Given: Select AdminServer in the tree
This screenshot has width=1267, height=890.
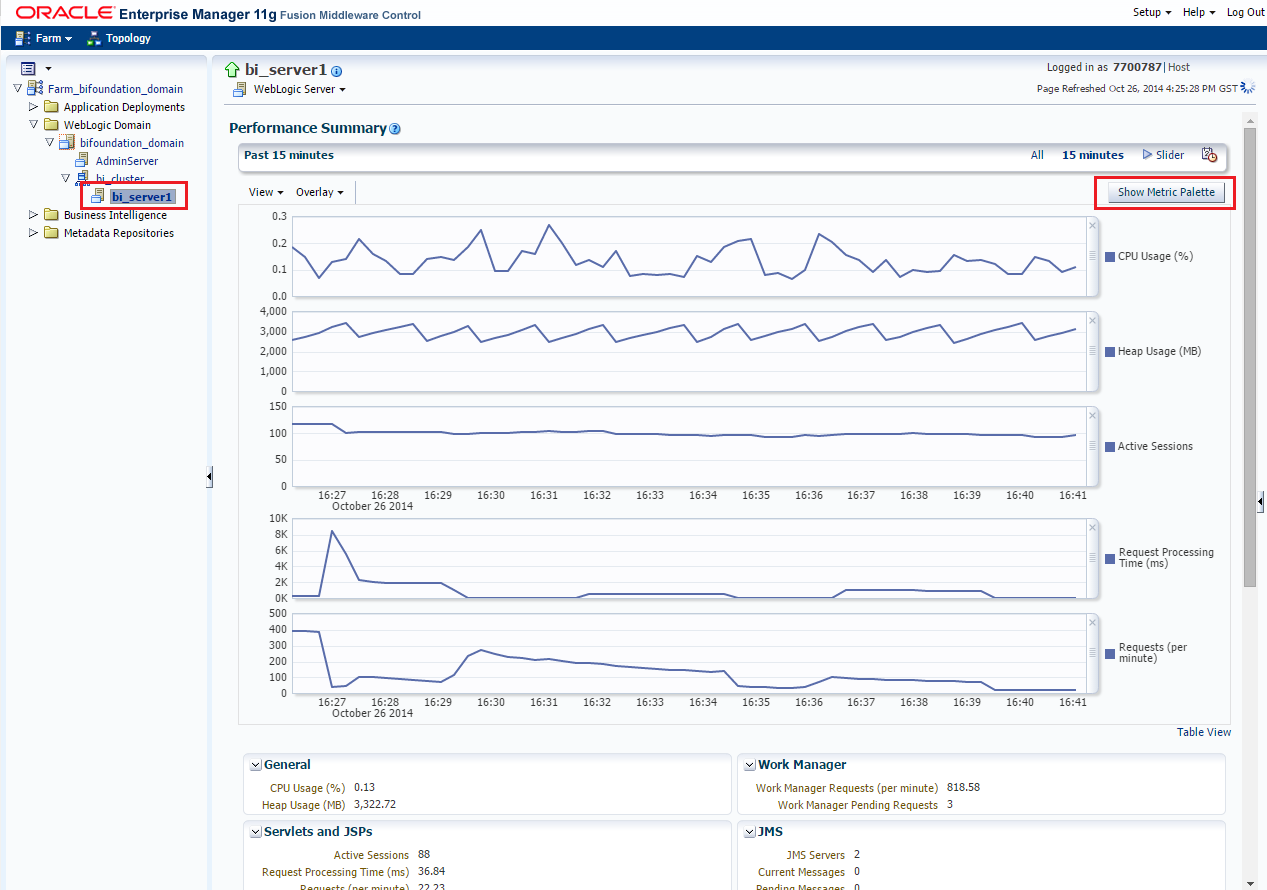Looking at the screenshot, I should click(x=127, y=161).
